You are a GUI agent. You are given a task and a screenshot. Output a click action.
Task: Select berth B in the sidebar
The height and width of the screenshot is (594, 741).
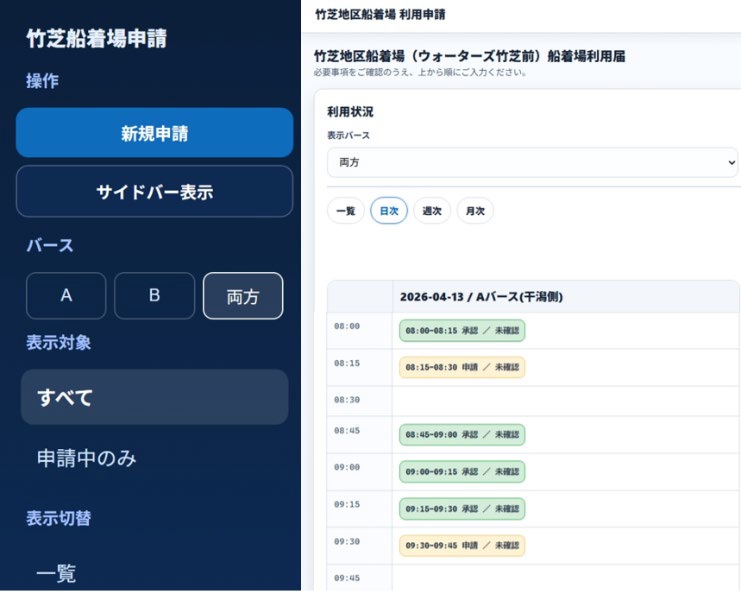click(x=155, y=296)
